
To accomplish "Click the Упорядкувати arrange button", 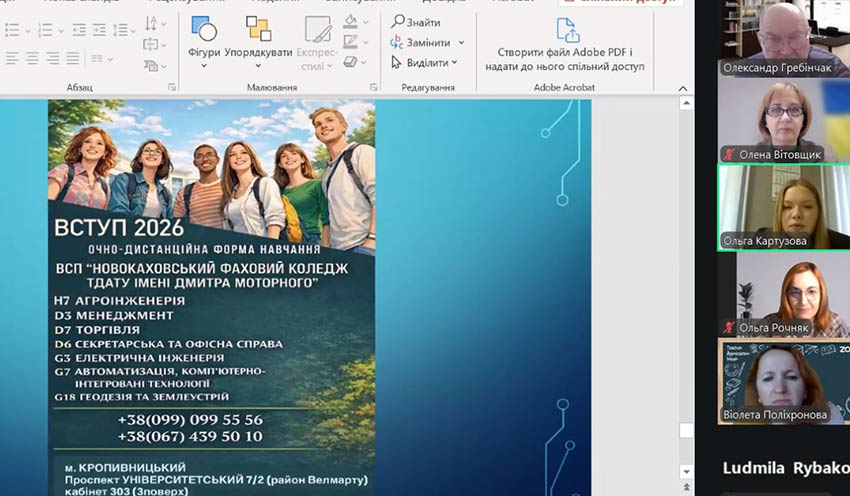I will [x=258, y=42].
